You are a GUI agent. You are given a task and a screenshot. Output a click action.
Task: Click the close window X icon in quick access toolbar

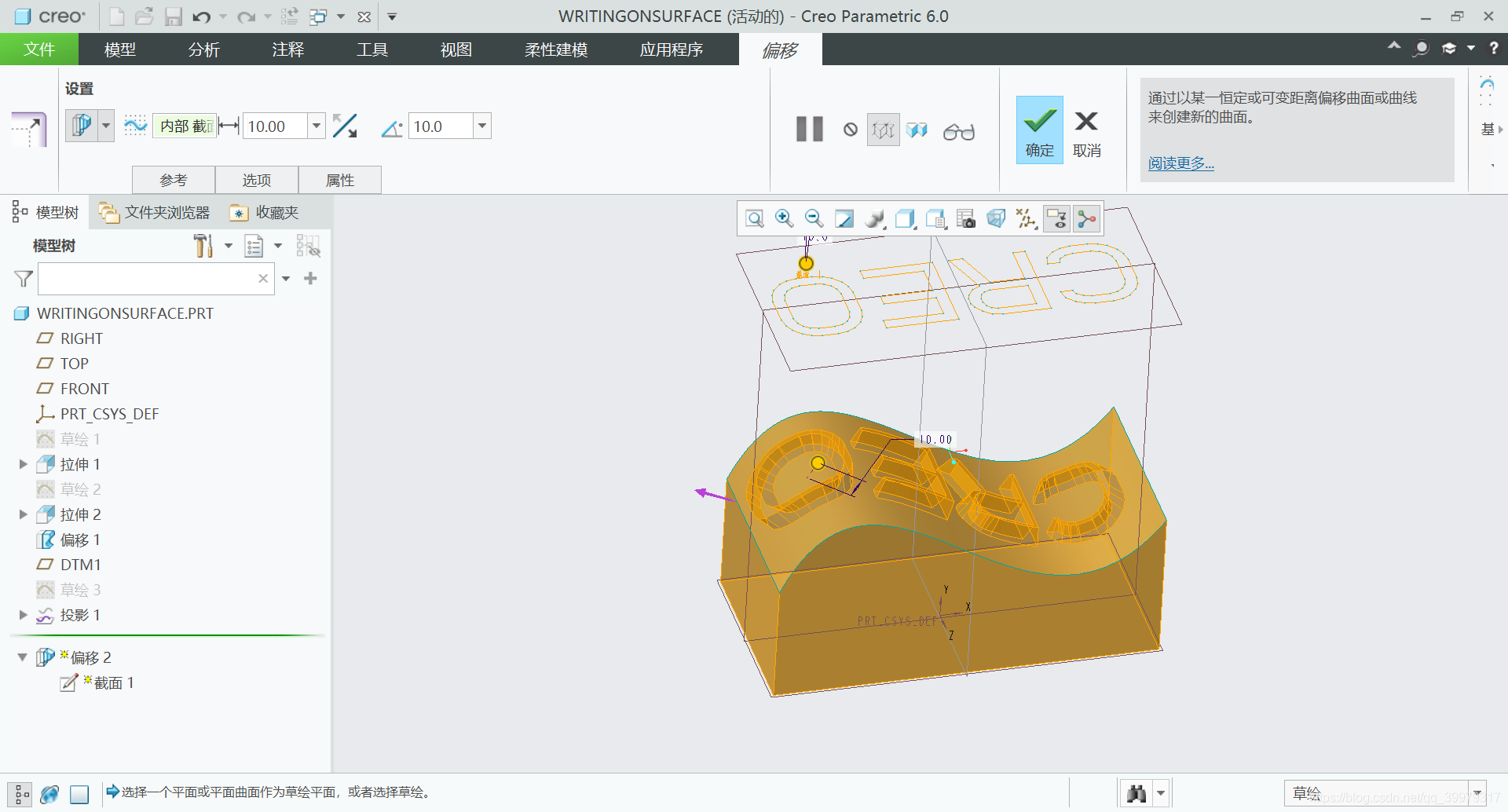(364, 16)
